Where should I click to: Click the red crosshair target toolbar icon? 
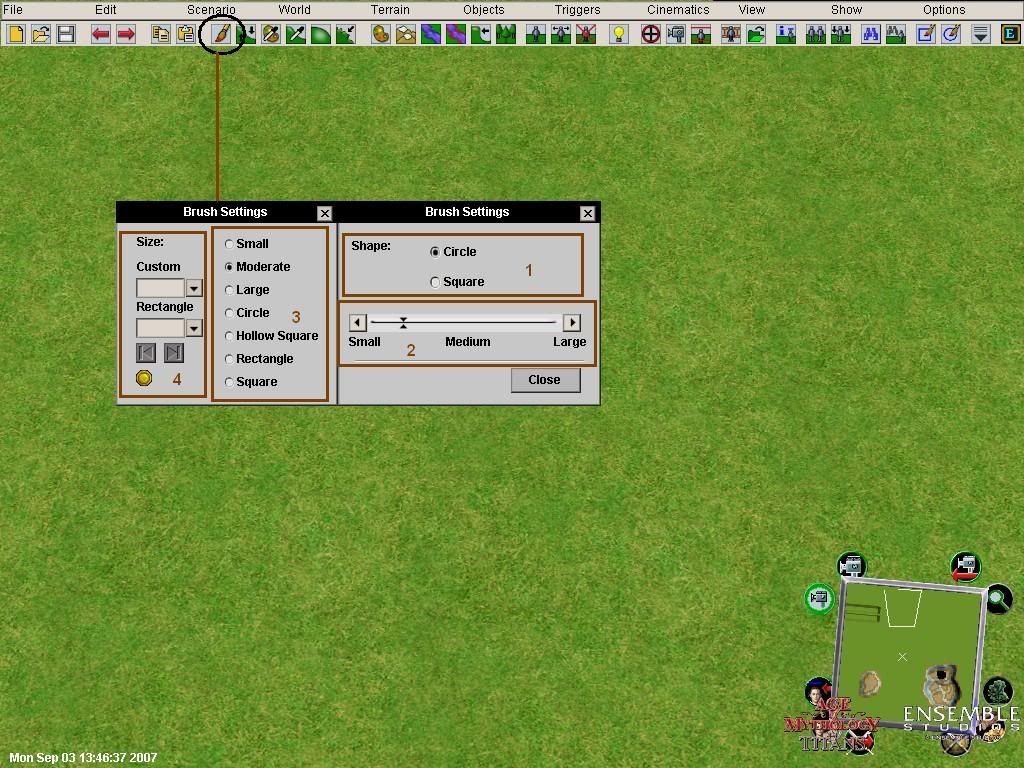pos(651,34)
